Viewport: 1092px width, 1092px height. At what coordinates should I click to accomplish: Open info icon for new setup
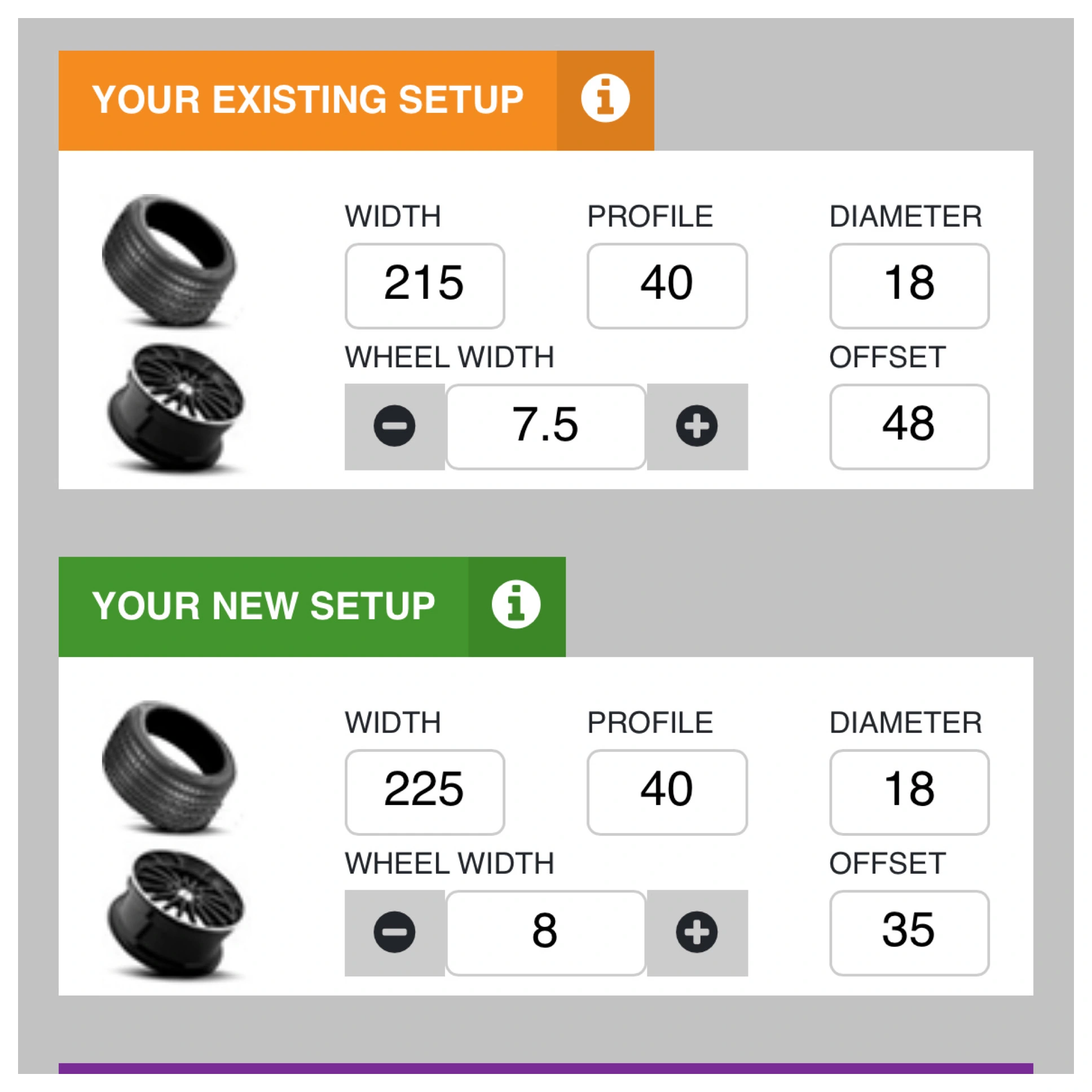(x=516, y=604)
